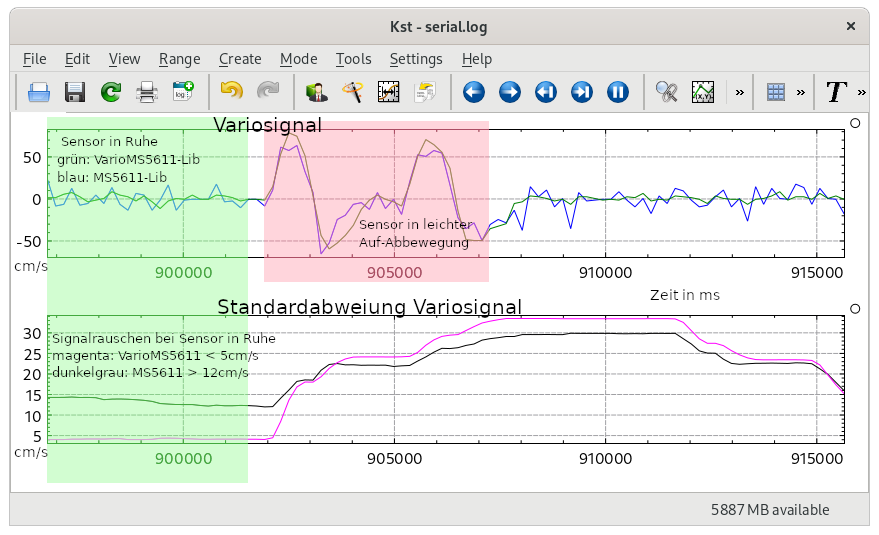Toggle the Standardabweiung plot tie circle
Screen dimensions: 879x535
855,309
